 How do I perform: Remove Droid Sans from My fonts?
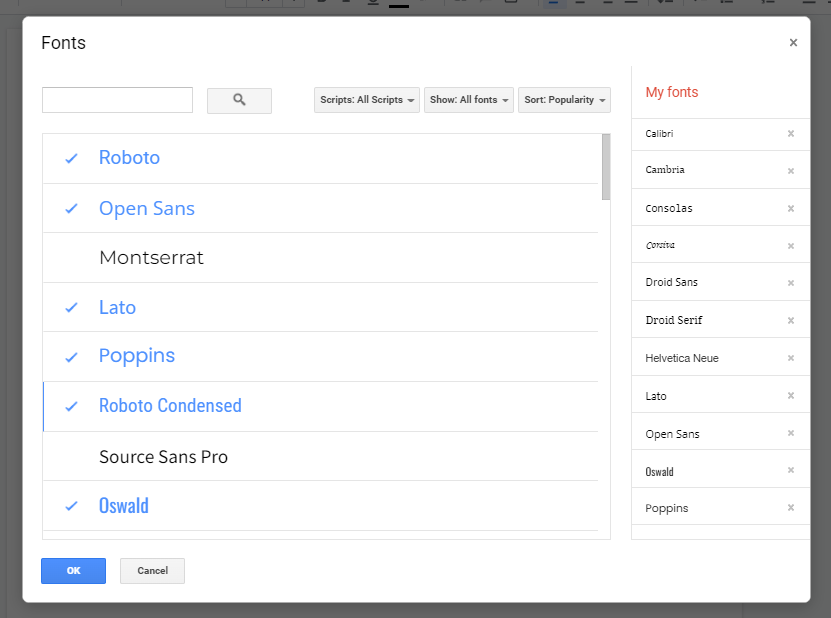tap(790, 282)
